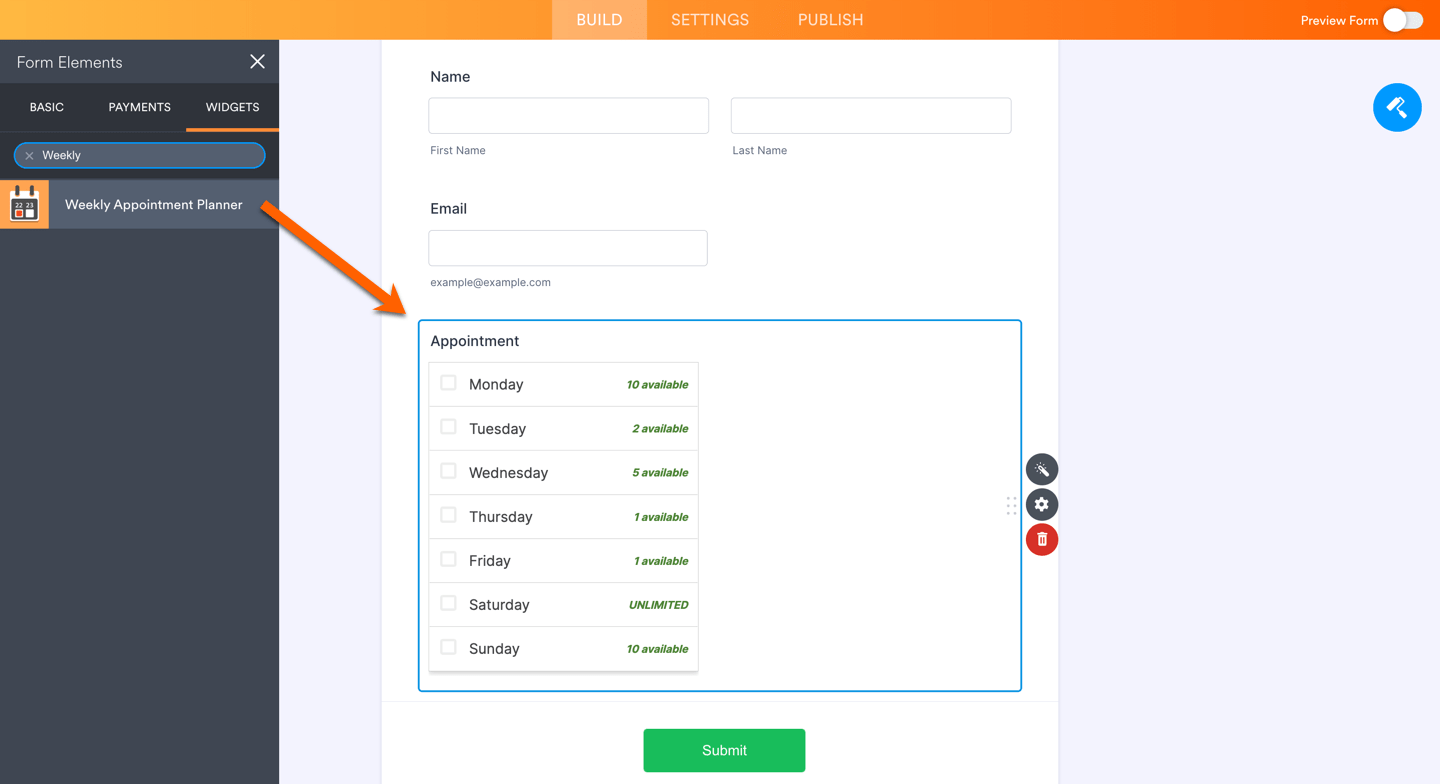Check the Thursday checkbox

click(448, 515)
